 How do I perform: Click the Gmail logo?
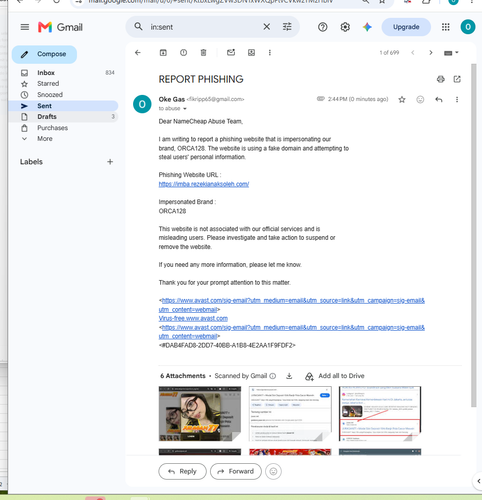coord(60,27)
